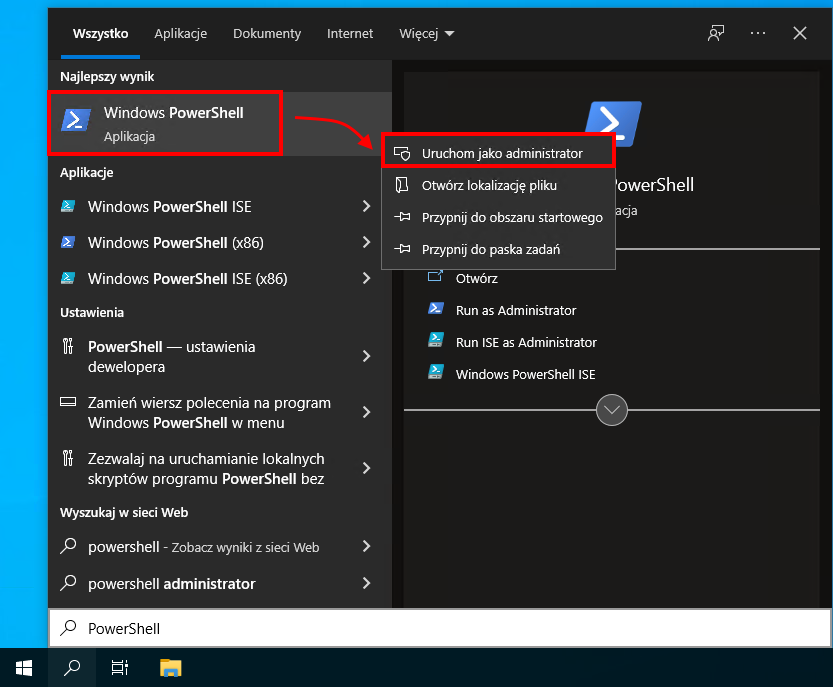Choose 'Przypnij do obszaru startowego' menu entry

pos(498,217)
